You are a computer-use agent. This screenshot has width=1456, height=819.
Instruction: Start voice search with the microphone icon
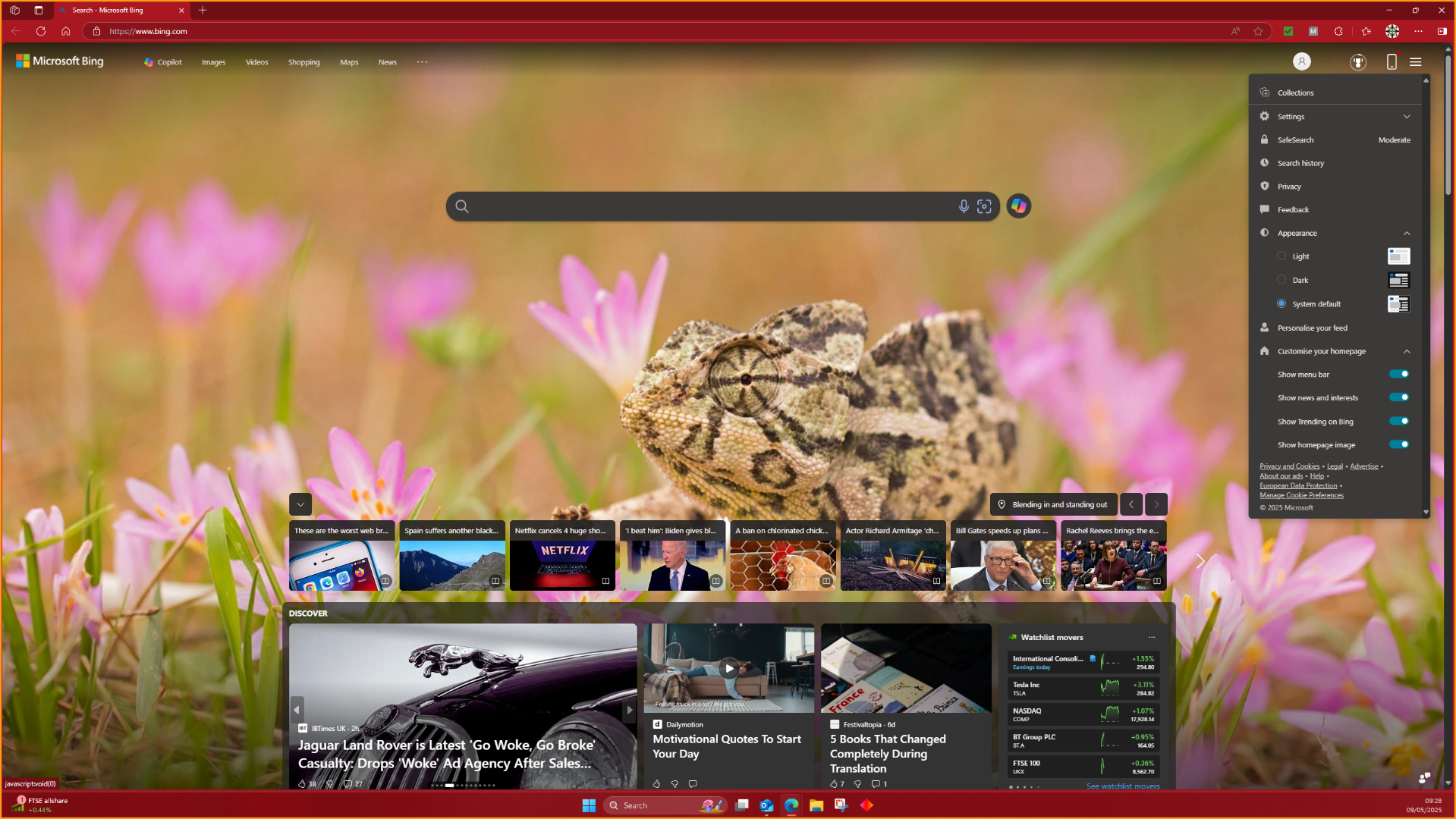(964, 206)
